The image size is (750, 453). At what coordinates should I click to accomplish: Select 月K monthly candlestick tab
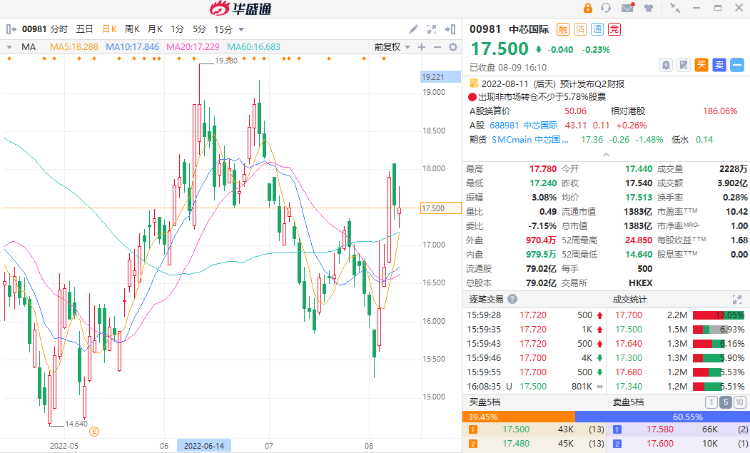click(x=155, y=29)
